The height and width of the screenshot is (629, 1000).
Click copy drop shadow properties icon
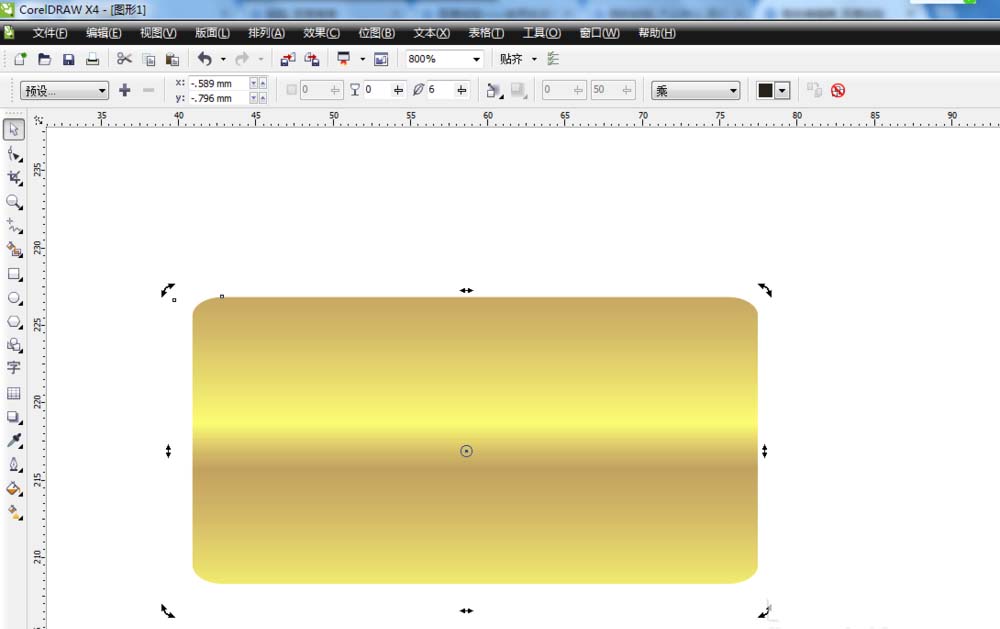click(814, 90)
